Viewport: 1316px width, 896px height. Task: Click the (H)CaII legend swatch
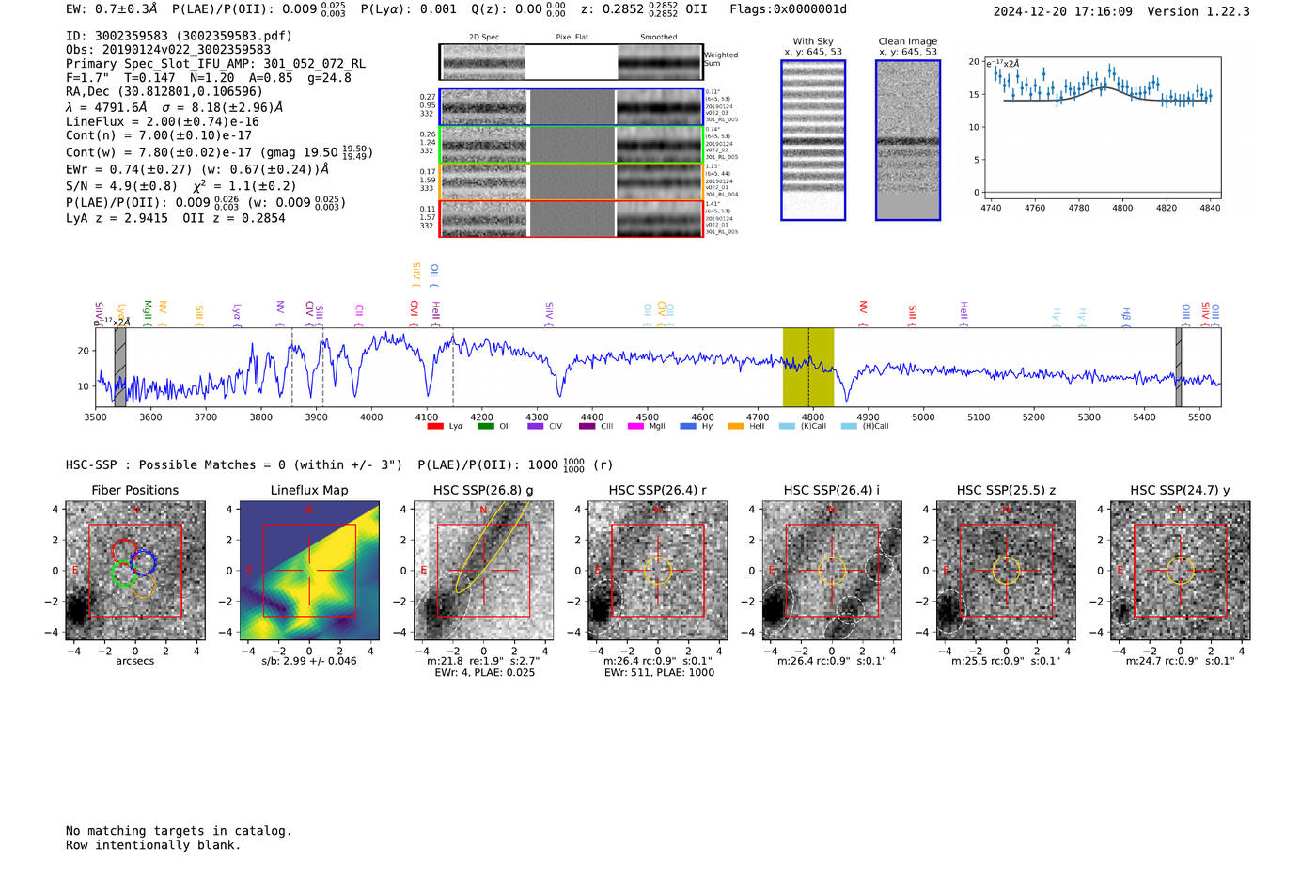click(x=849, y=426)
